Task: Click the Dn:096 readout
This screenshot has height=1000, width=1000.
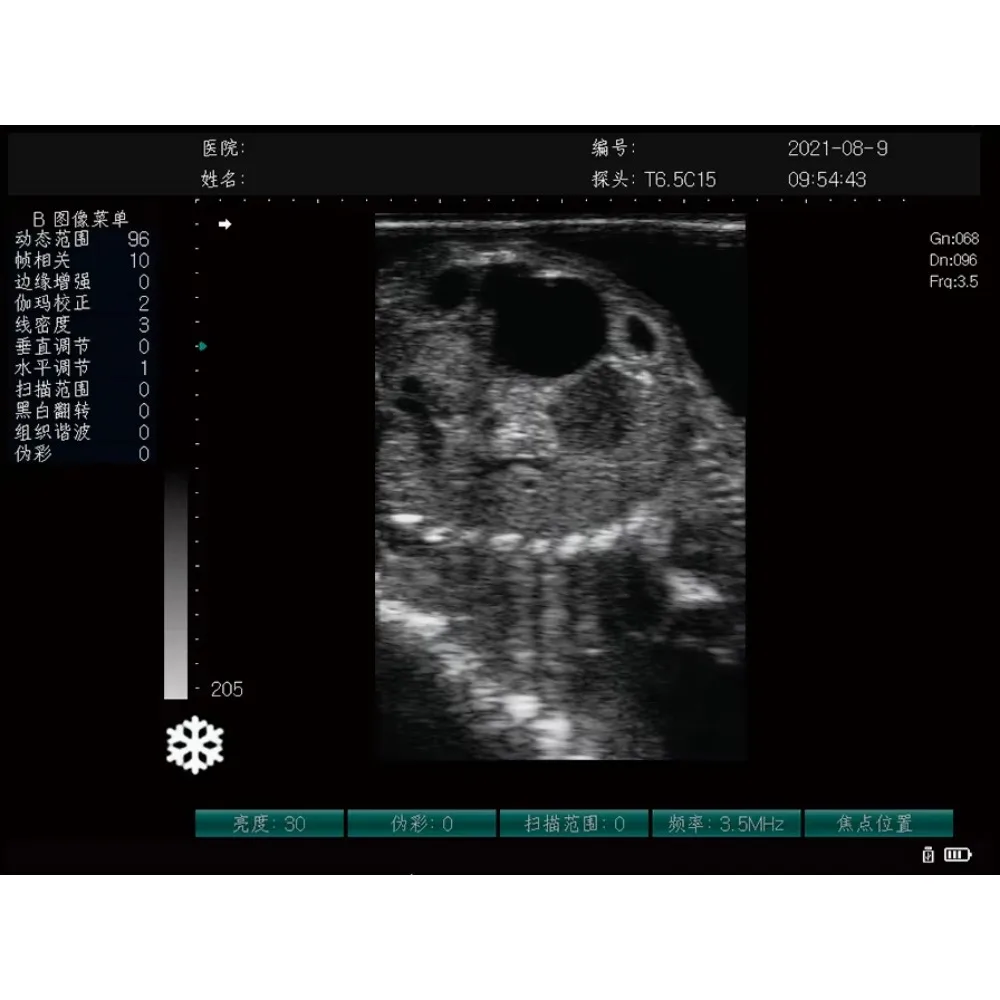Action: [953, 260]
